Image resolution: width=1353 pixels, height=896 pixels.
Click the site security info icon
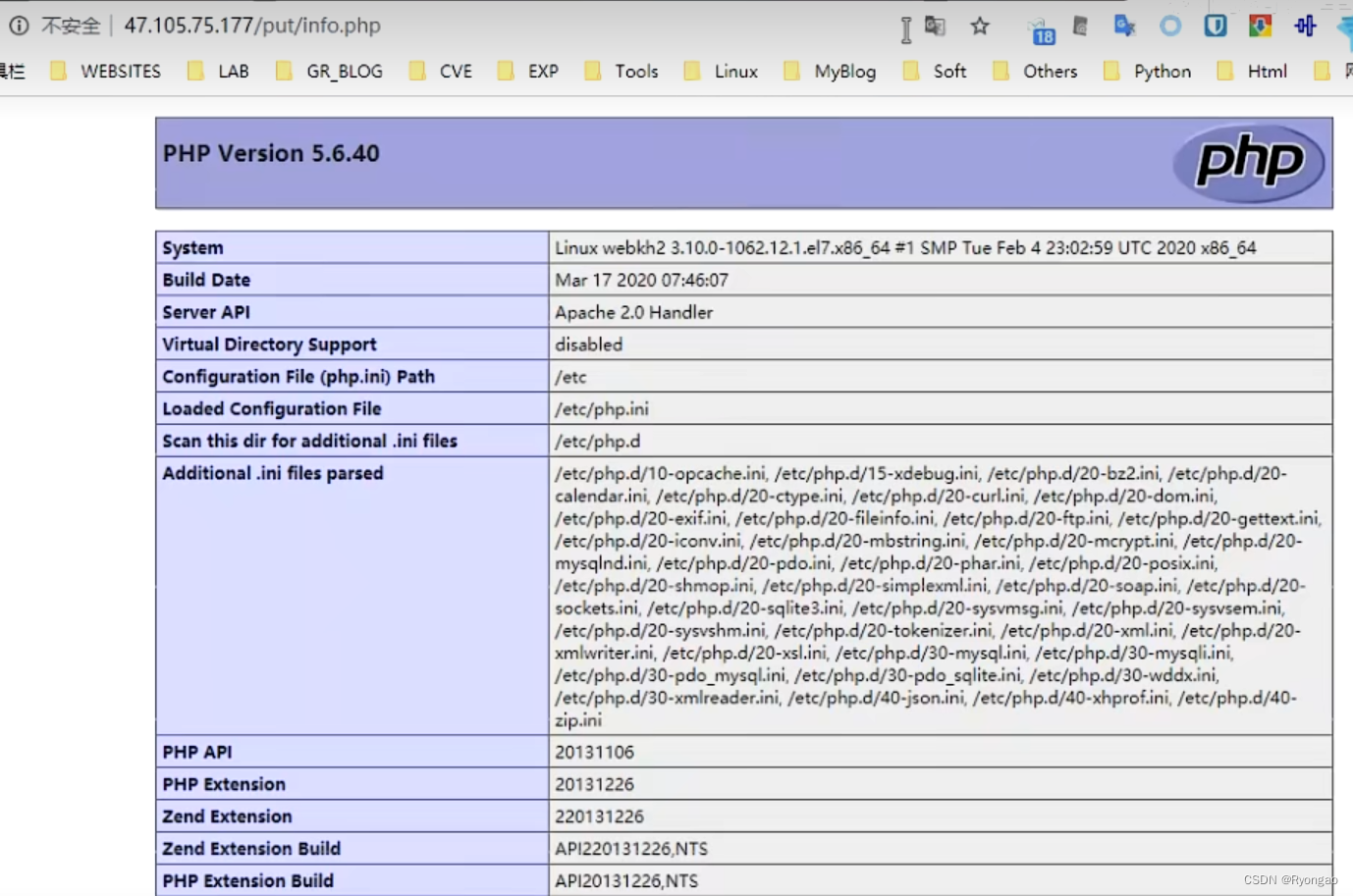pyautogui.click(x=19, y=26)
